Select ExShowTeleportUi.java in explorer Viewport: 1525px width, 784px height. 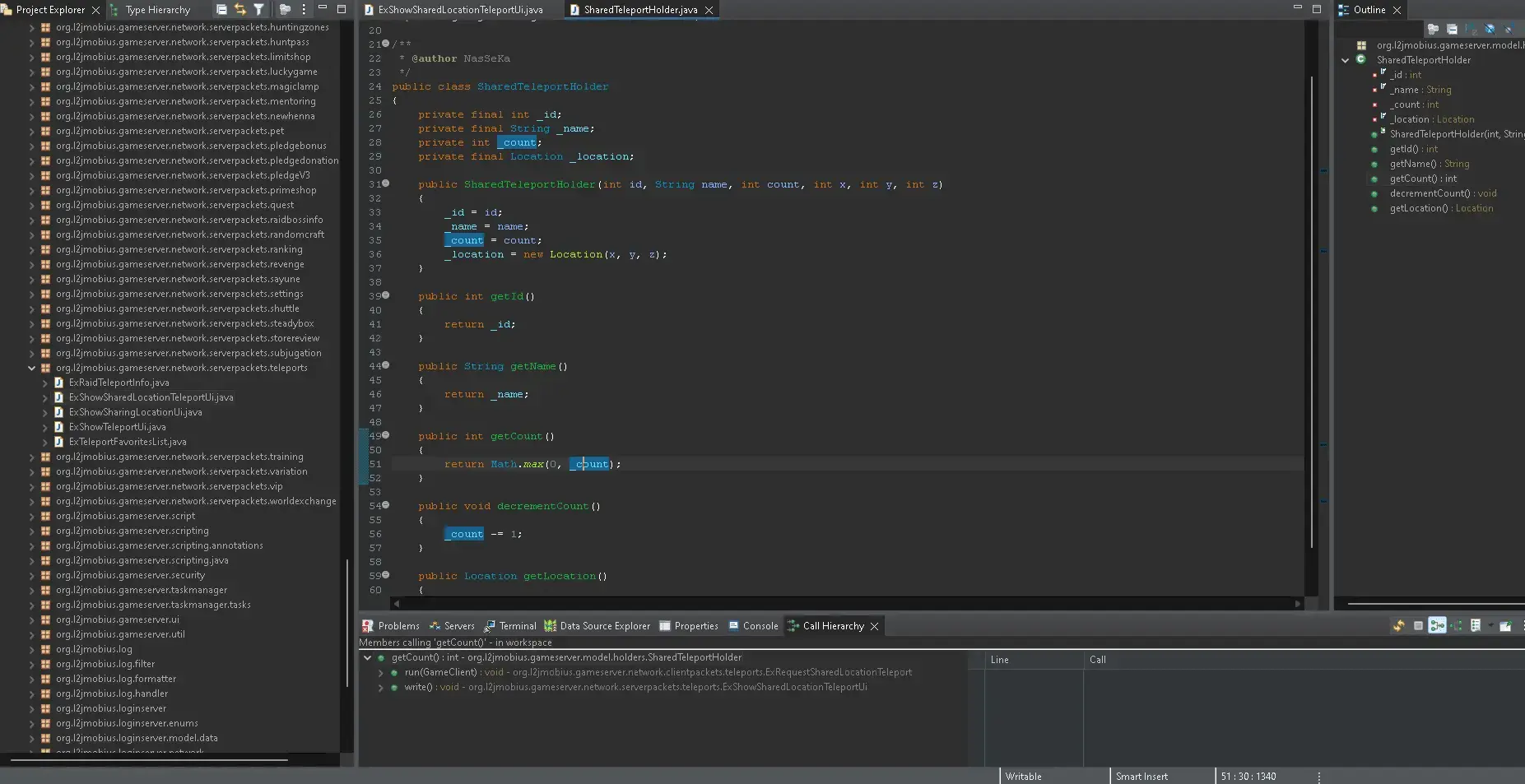[x=117, y=427]
